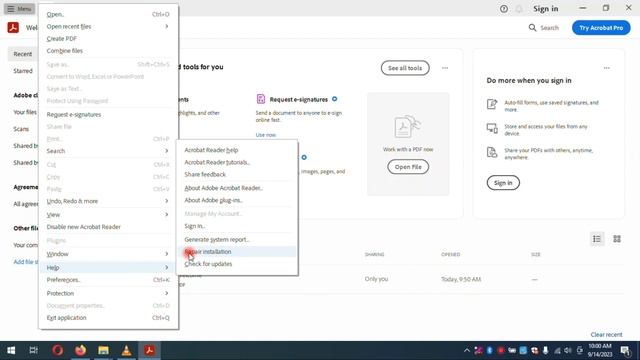Click the Request e-signatures icon
This screenshot has height=360, width=640.
[x=260, y=99]
